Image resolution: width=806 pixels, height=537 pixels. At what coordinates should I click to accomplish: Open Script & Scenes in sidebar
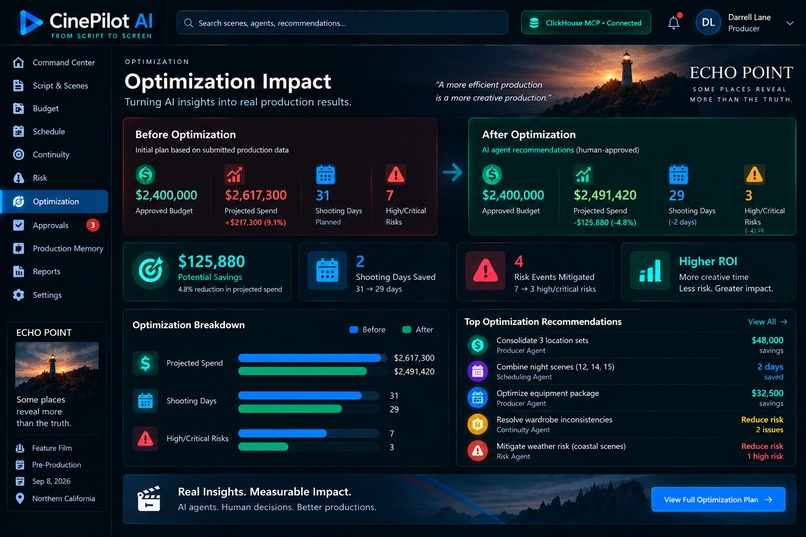coord(54,85)
